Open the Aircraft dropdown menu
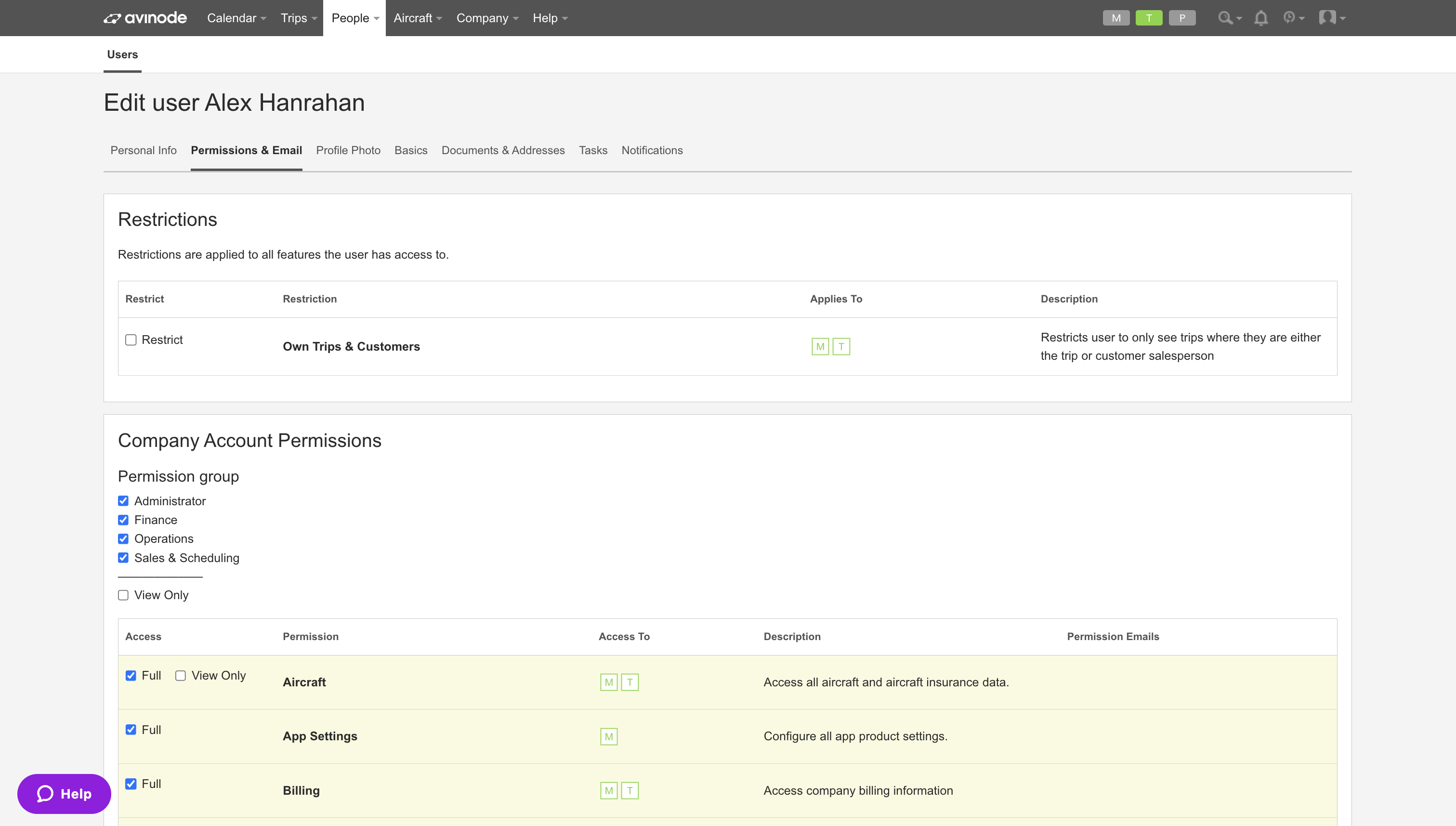 pos(418,18)
